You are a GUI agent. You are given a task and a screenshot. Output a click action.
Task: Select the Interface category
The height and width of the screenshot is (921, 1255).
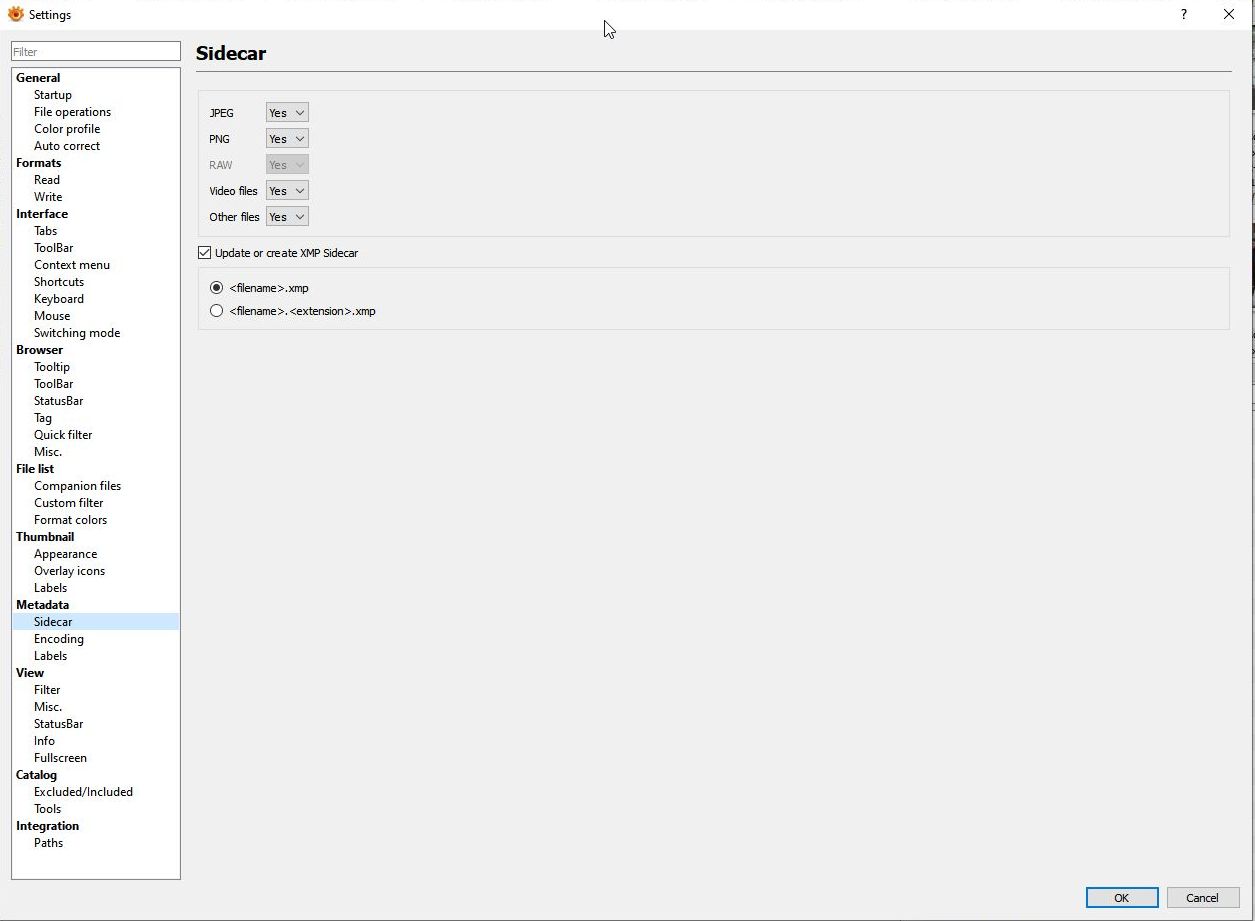coord(42,214)
